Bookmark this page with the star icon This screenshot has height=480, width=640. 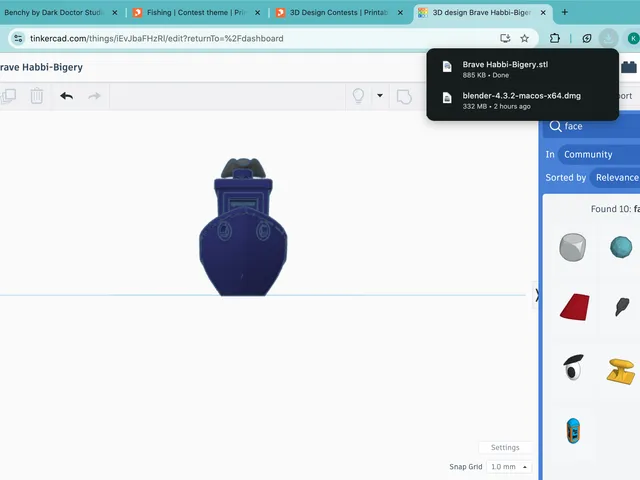524,38
